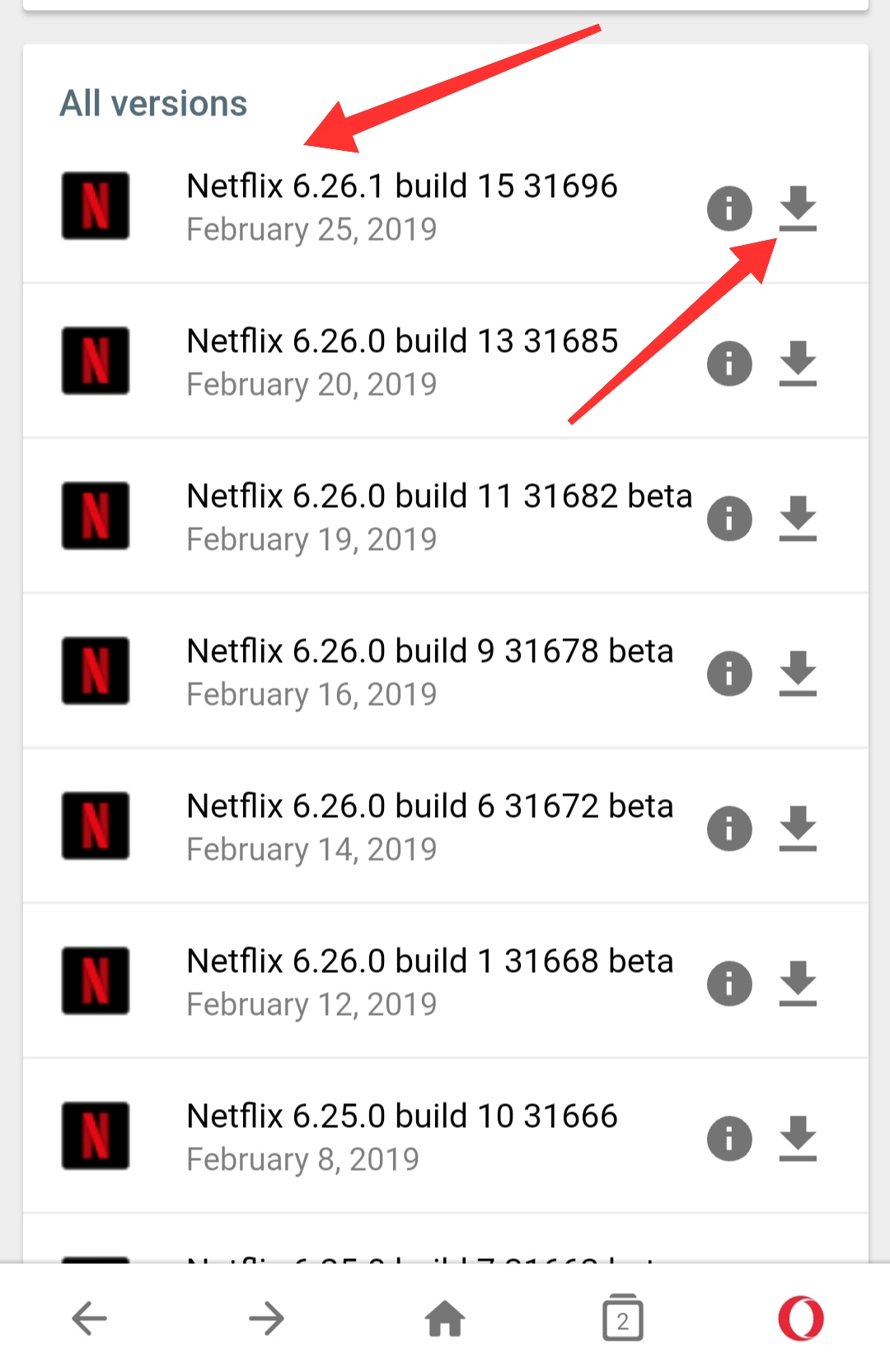
Task: Navigate back in the browser
Action: tap(89, 1318)
